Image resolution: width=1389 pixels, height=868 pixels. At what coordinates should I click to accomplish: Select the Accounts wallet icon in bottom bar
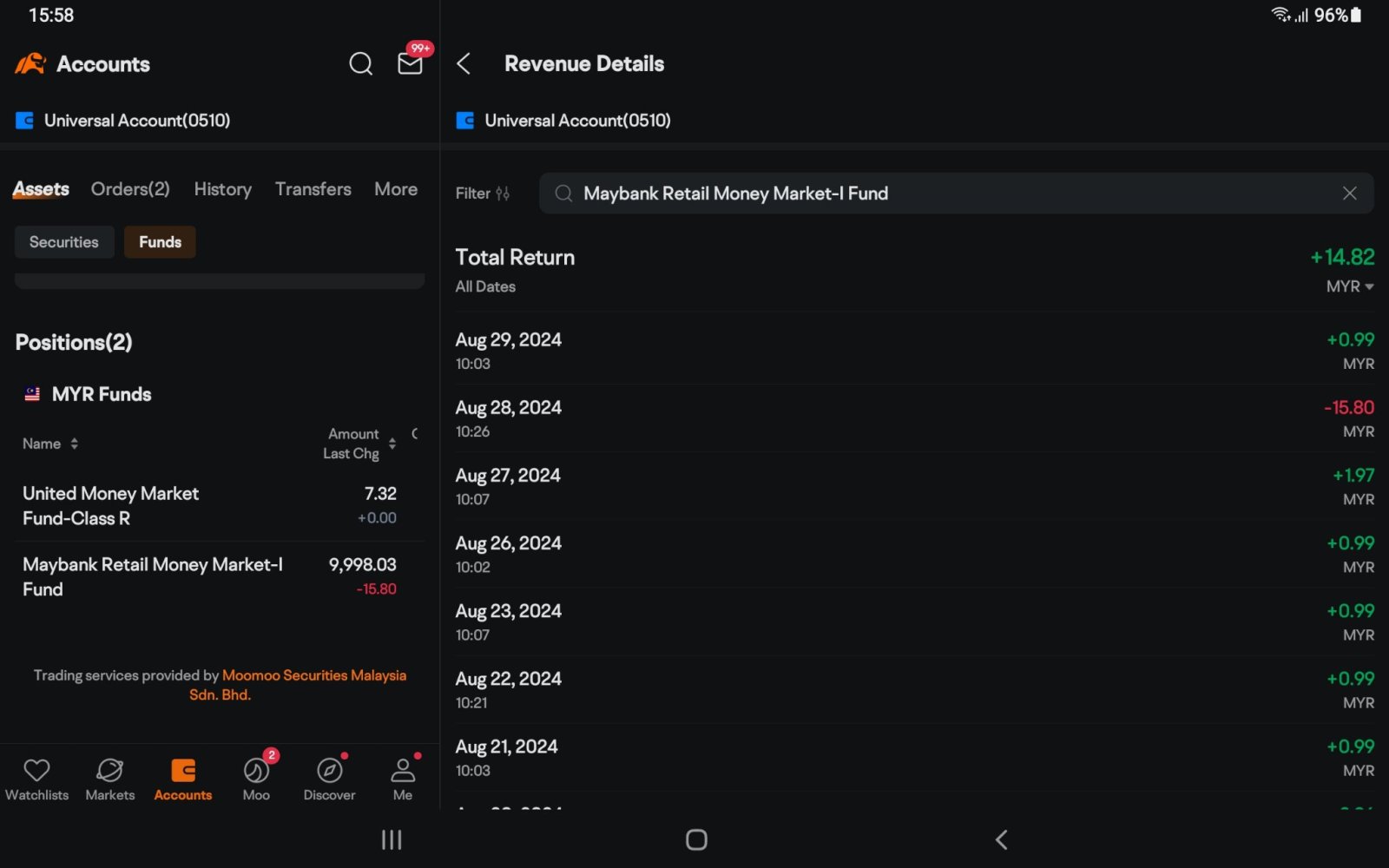coord(183,770)
